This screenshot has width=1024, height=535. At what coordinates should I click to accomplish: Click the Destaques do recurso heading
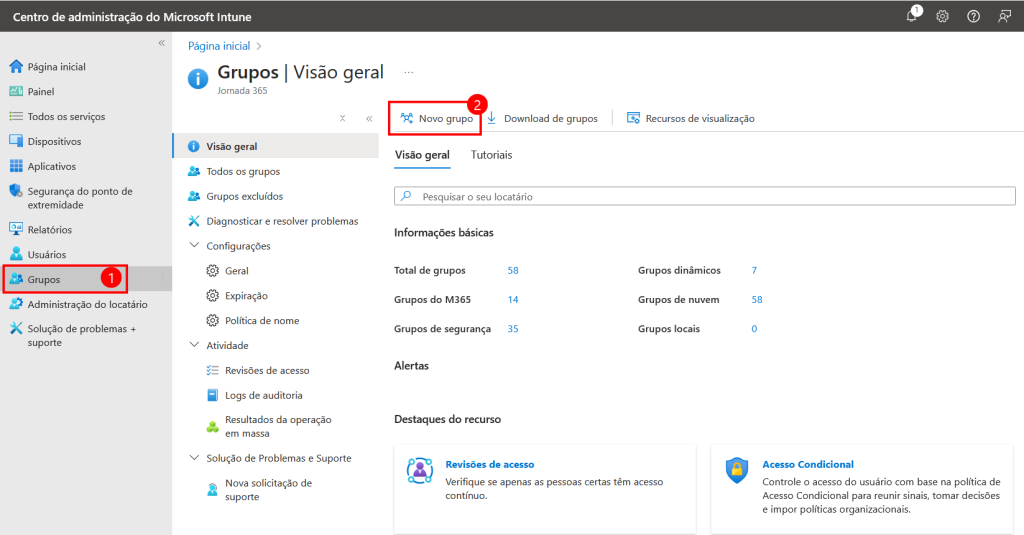(x=447, y=419)
